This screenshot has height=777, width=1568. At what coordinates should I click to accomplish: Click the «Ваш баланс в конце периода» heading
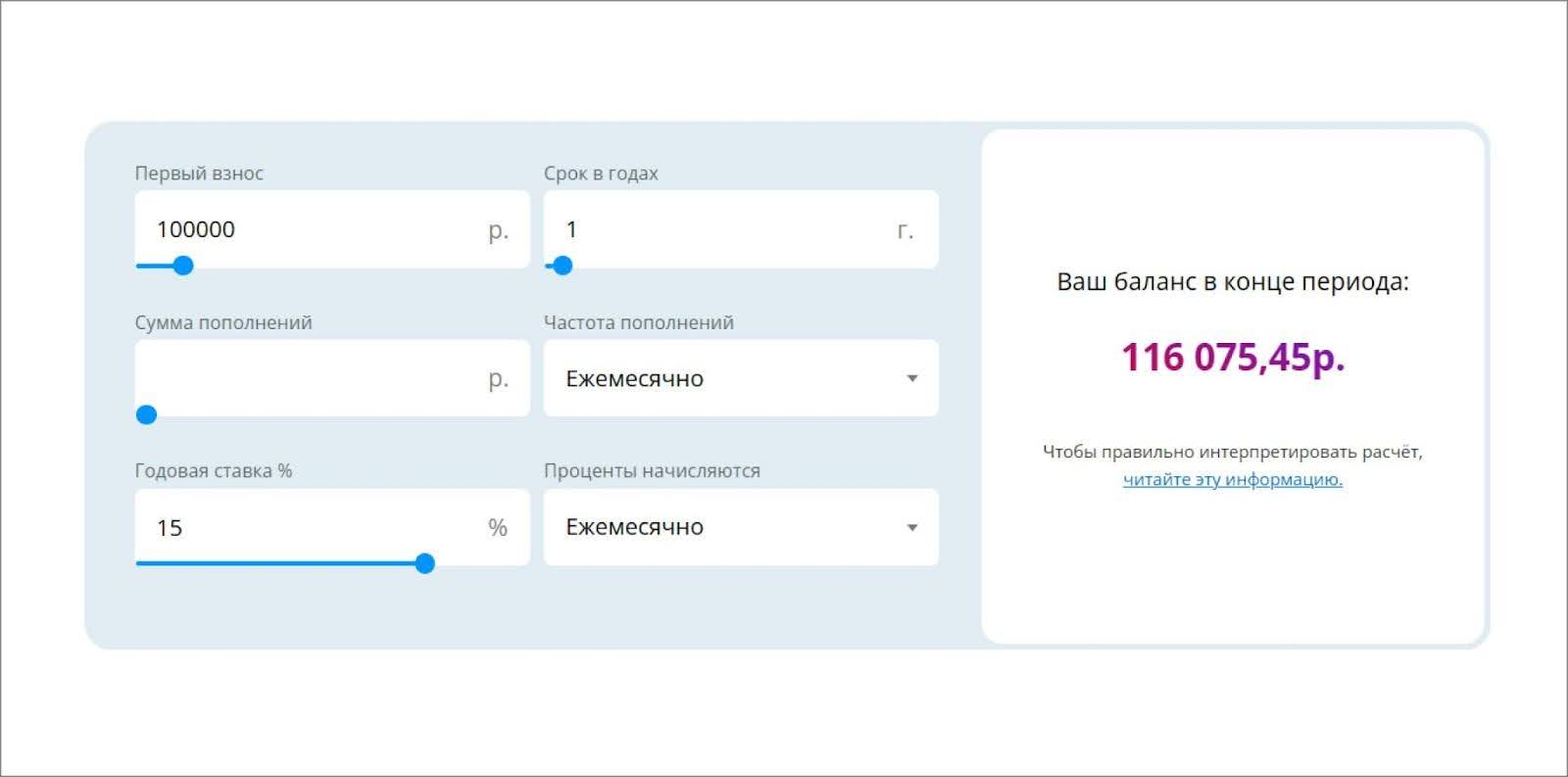tap(1233, 284)
